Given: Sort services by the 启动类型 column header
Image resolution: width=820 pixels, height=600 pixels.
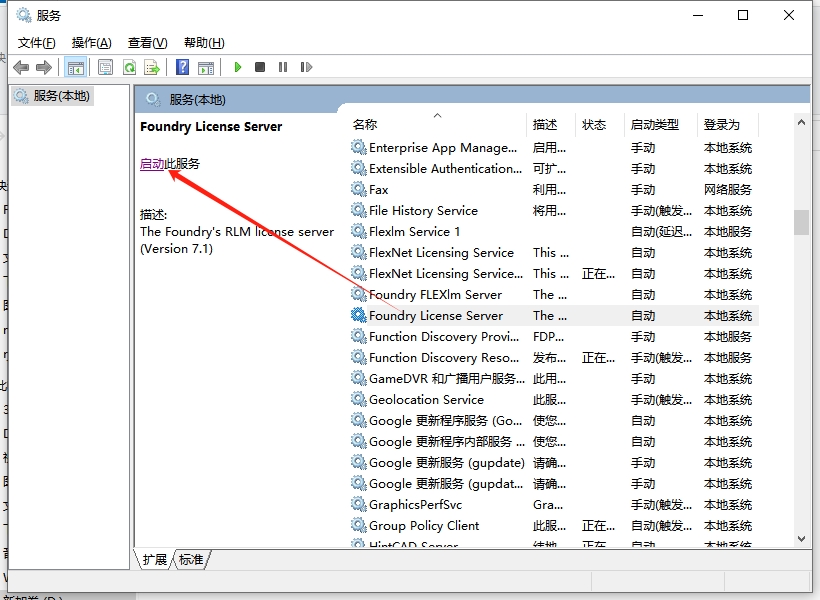Looking at the screenshot, I should click(x=654, y=125).
